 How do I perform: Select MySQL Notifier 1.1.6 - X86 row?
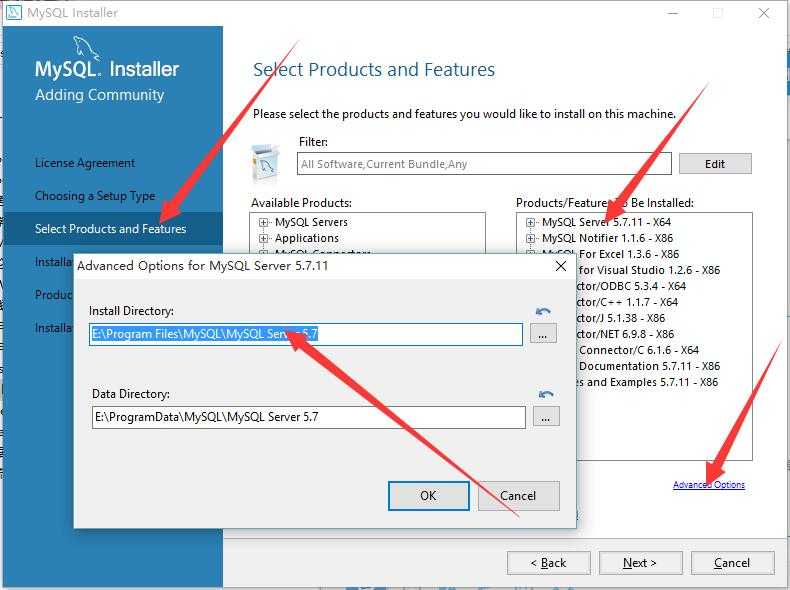[x=607, y=238]
